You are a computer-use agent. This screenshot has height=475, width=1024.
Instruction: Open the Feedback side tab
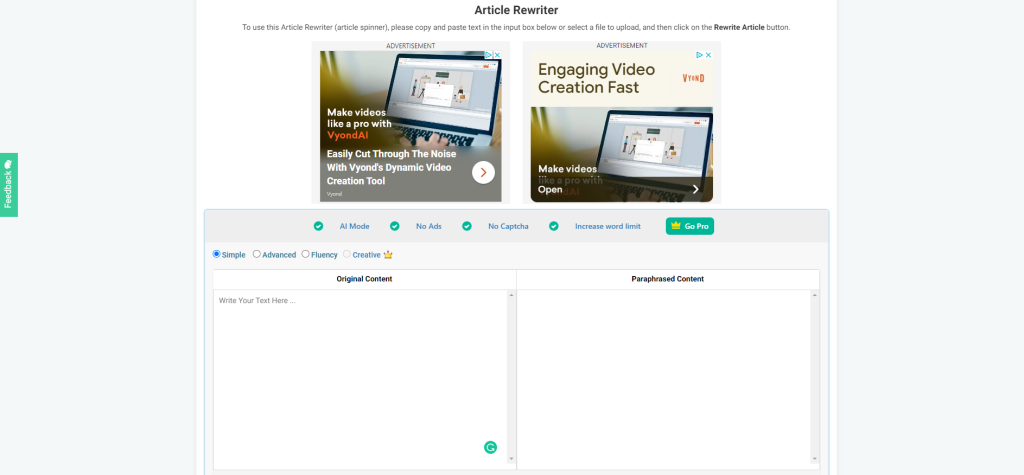[x=8, y=185]
